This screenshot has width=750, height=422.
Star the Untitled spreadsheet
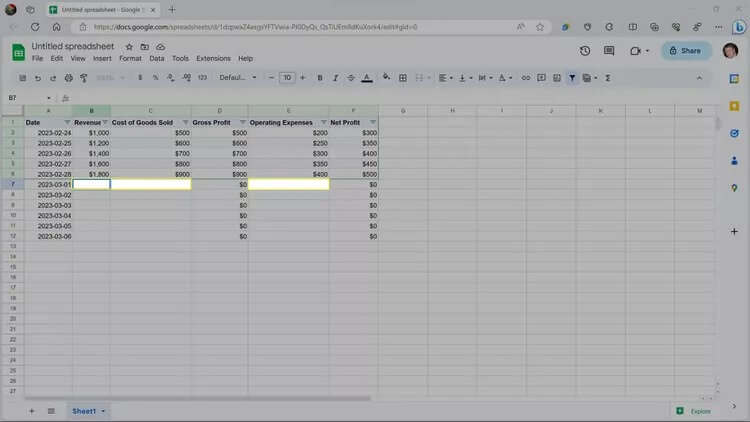point(129,47)
